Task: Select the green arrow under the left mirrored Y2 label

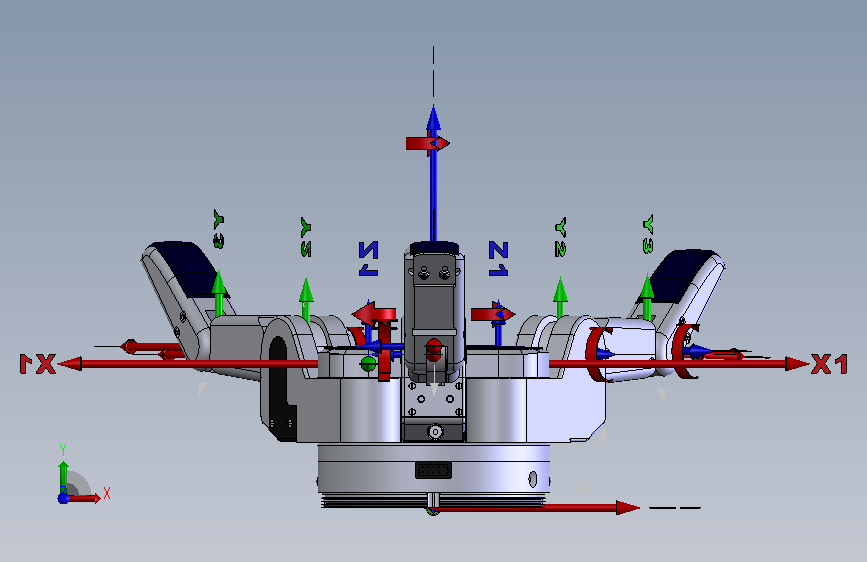Action: [306, 299]
